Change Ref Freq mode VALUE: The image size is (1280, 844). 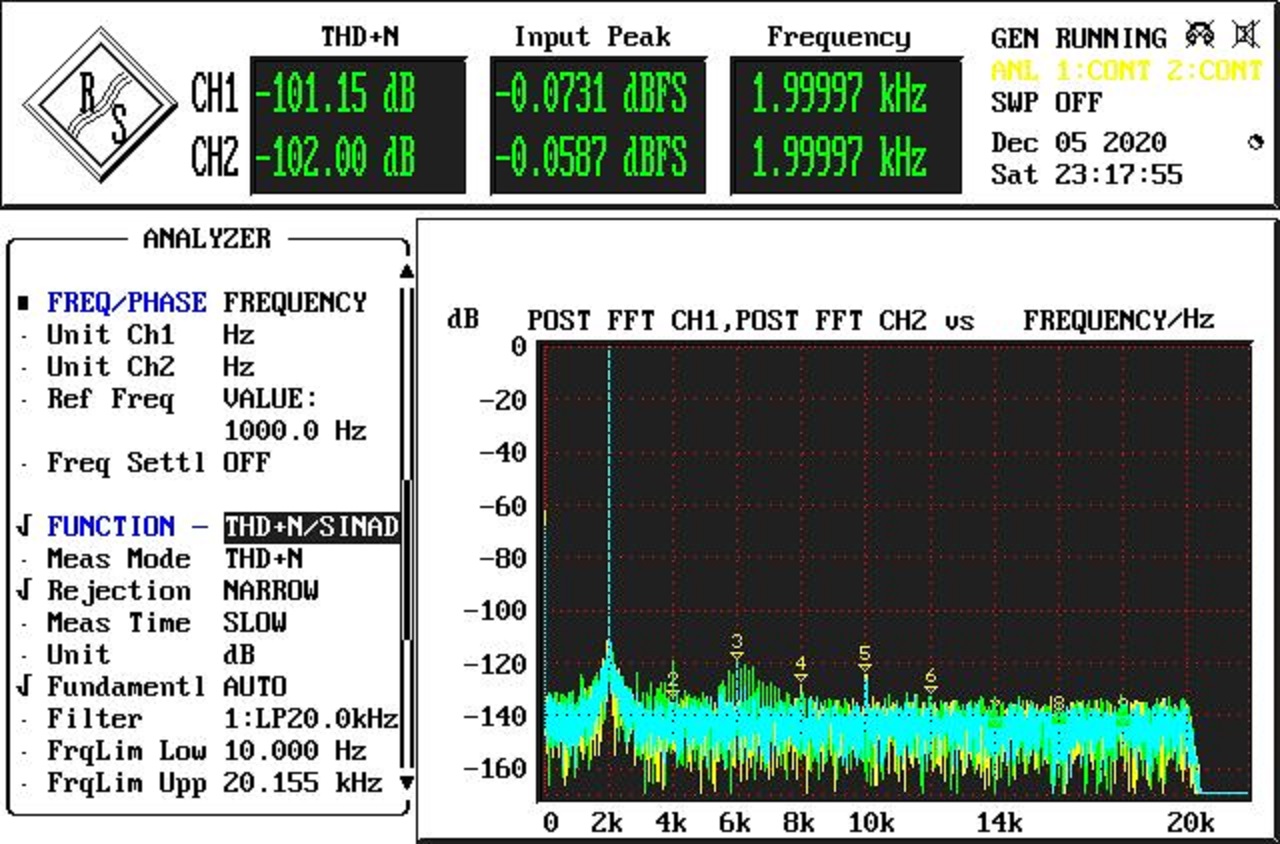[x=270, y=399]
